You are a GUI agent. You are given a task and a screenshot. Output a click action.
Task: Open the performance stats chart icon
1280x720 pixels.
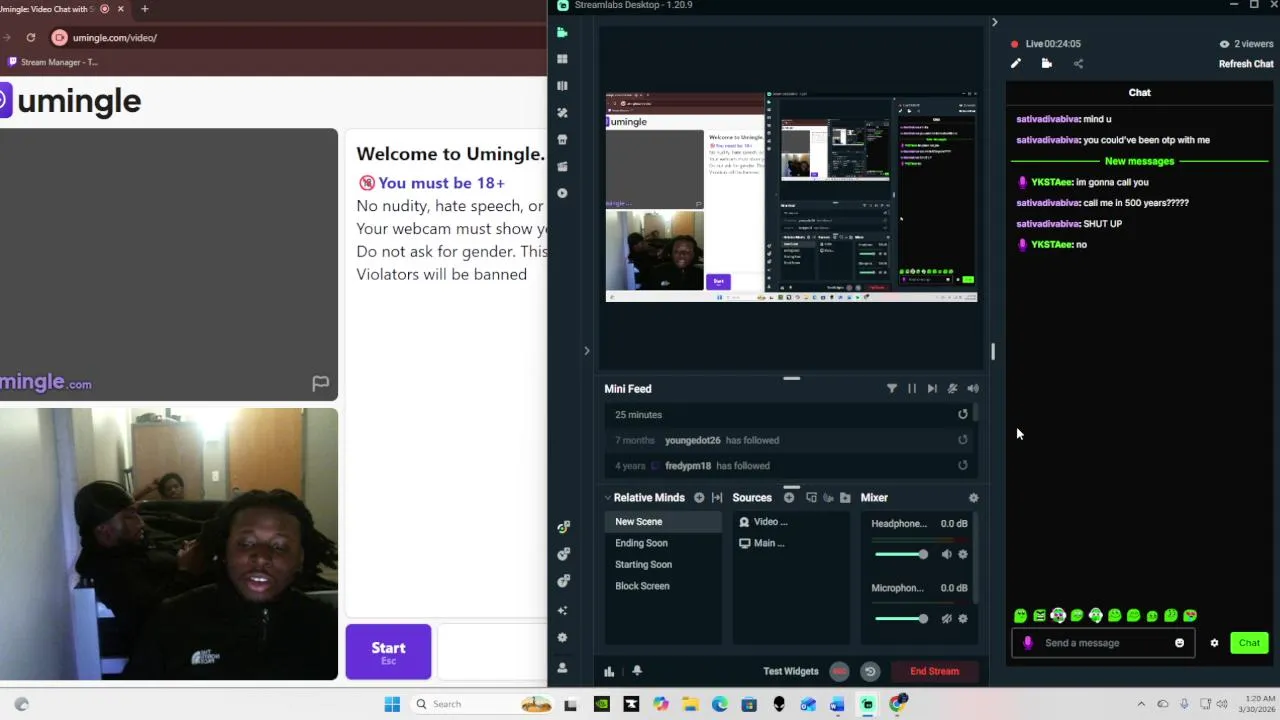609,671
